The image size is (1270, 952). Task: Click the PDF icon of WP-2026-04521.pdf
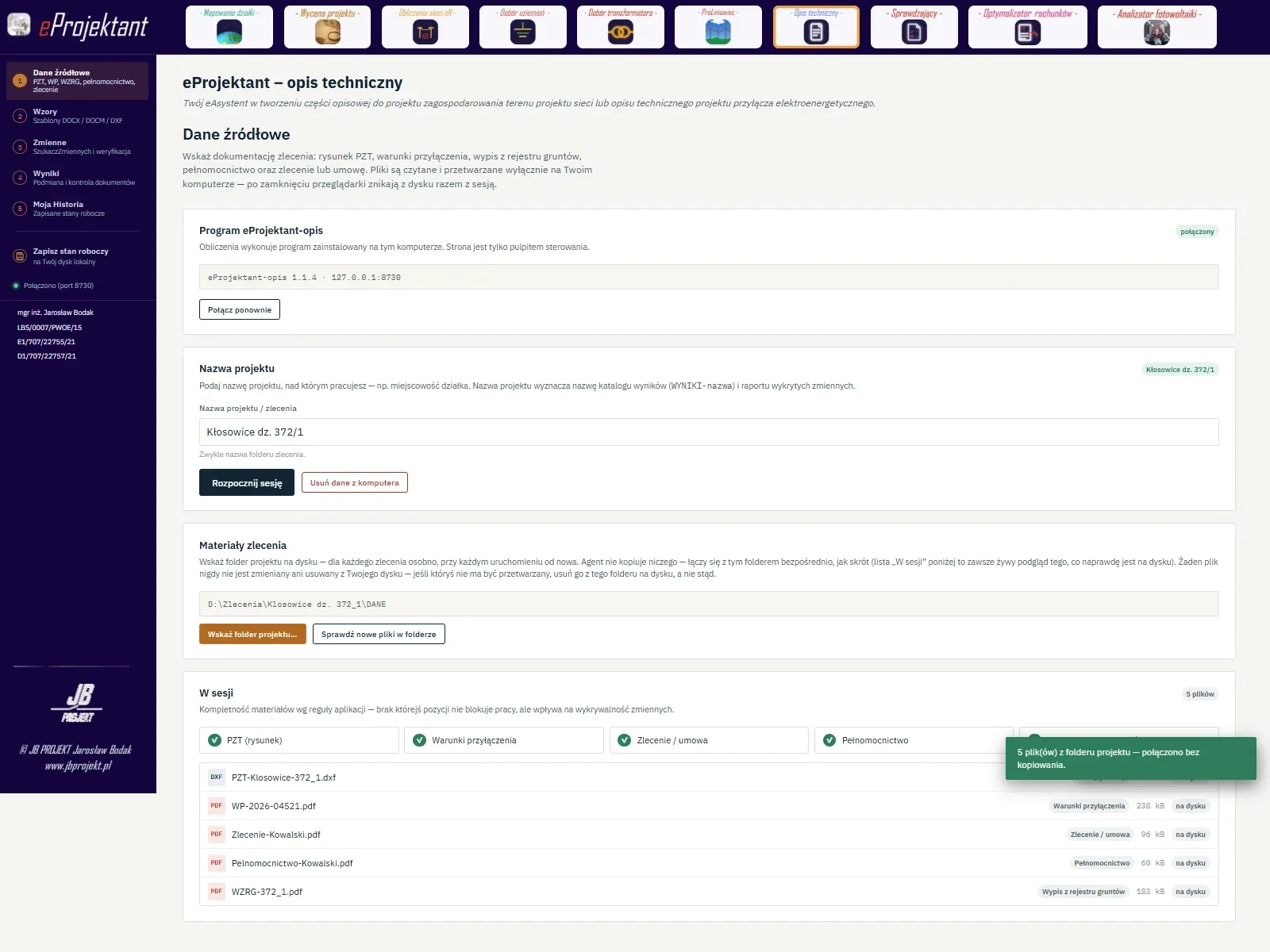217,806
